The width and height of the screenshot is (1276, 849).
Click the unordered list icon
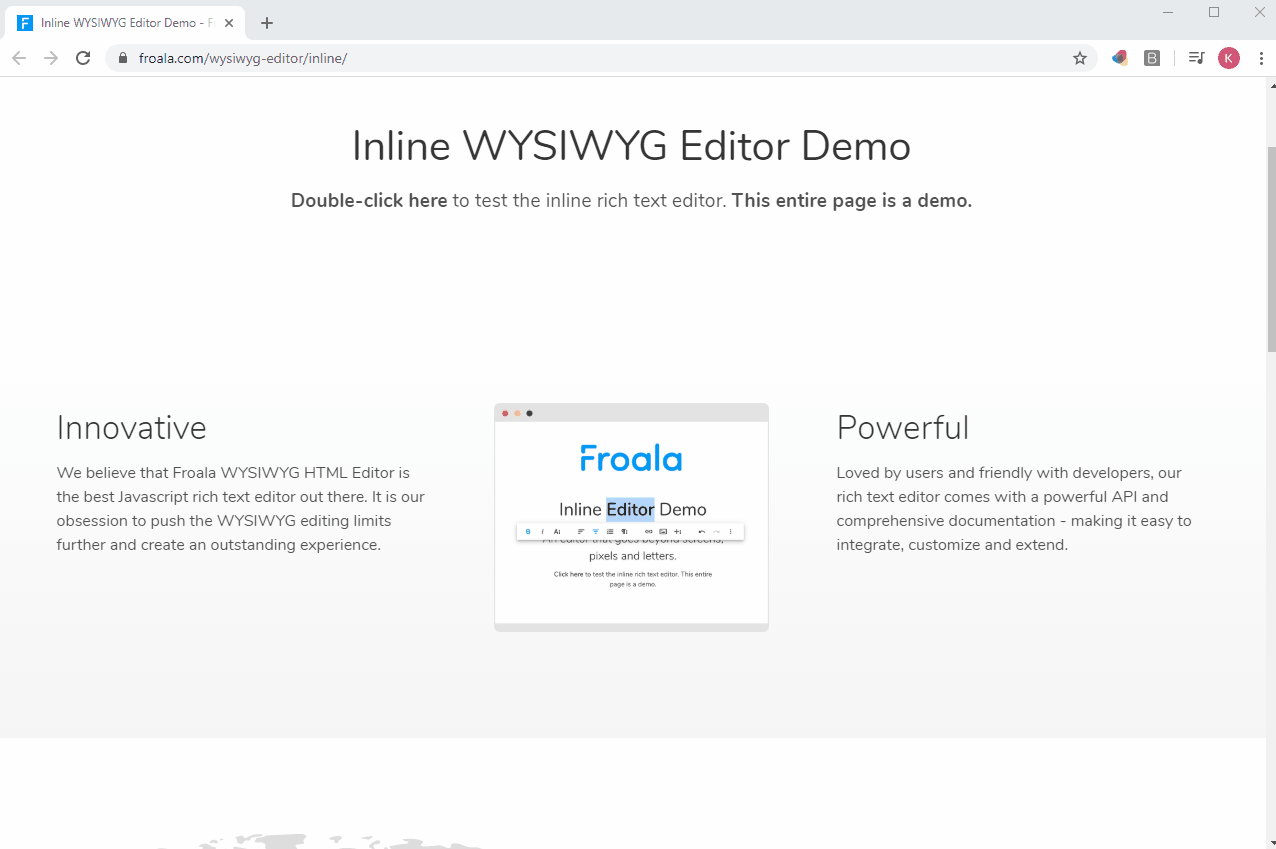611,531
